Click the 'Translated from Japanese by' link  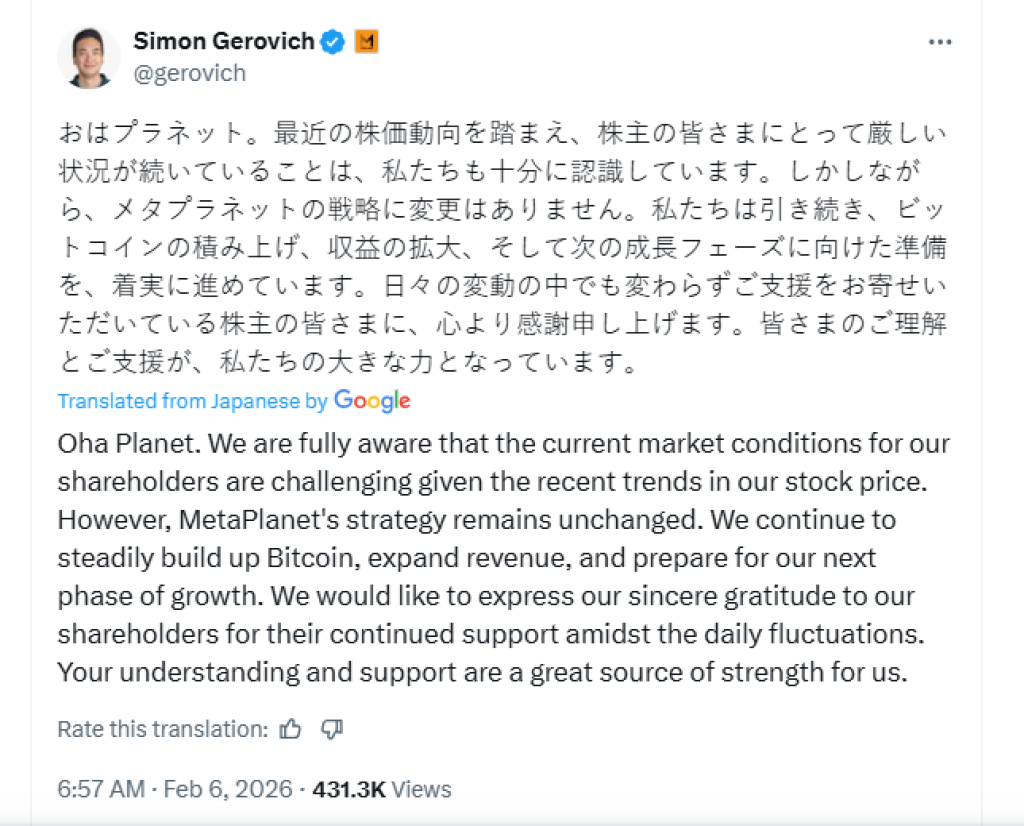point(192,401)
